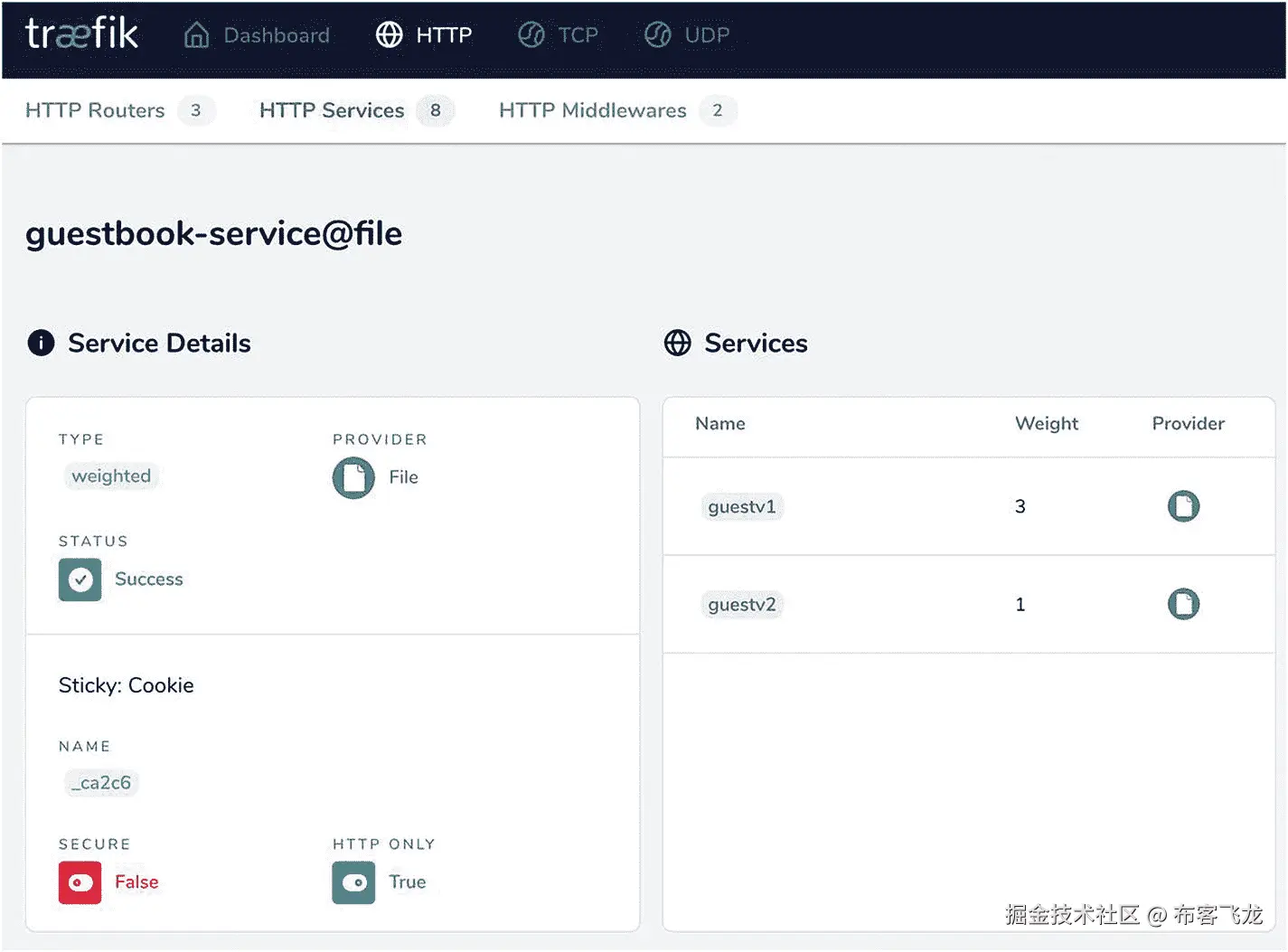Click the Traefik logo
Image resolution: width=1288 pixels, height=952 pixels.
pos(81,34)
